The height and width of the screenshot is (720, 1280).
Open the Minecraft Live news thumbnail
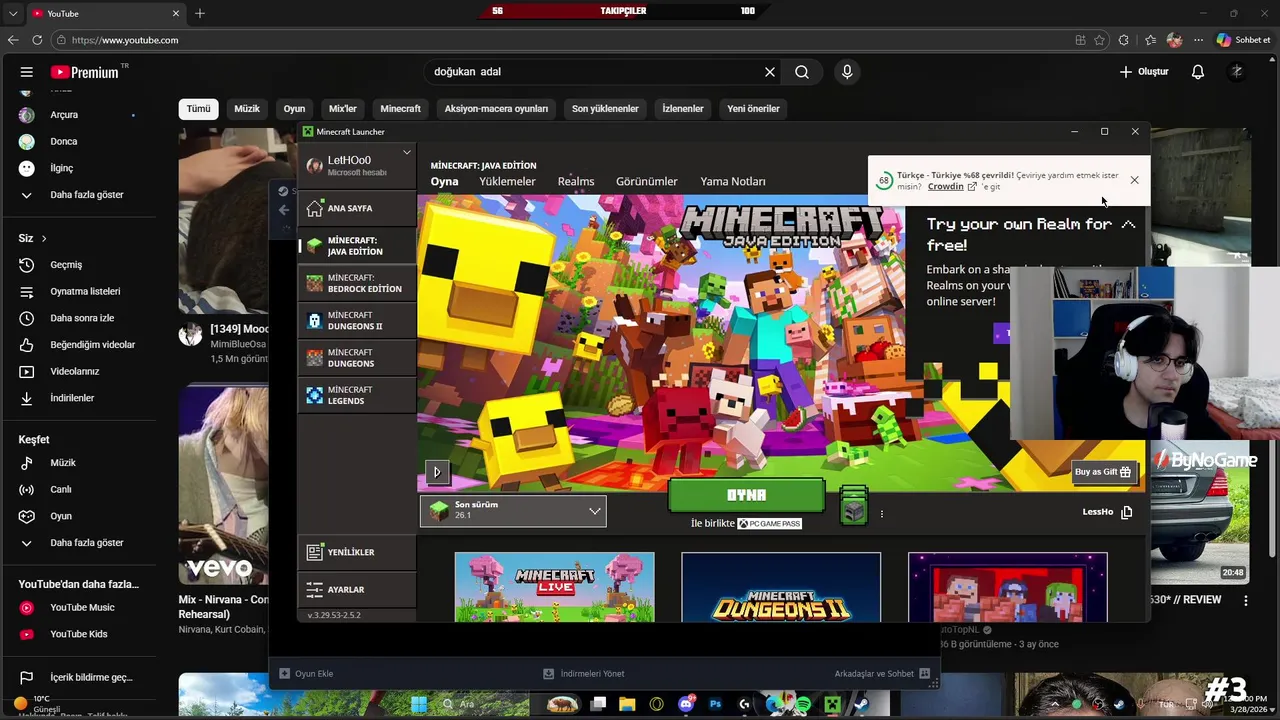coord(555,587)
